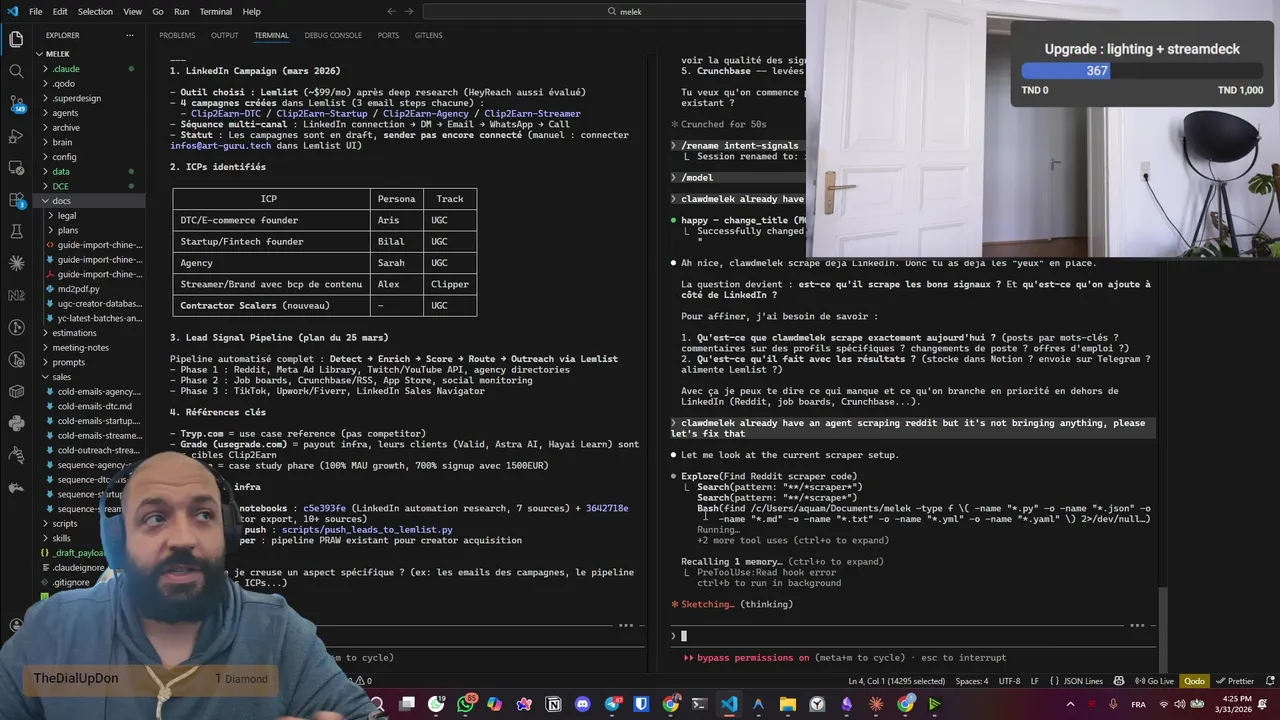This screenshot has width=1280, height=720.
Task: Show hidden system tray icons
Action: coord(1070,704)
